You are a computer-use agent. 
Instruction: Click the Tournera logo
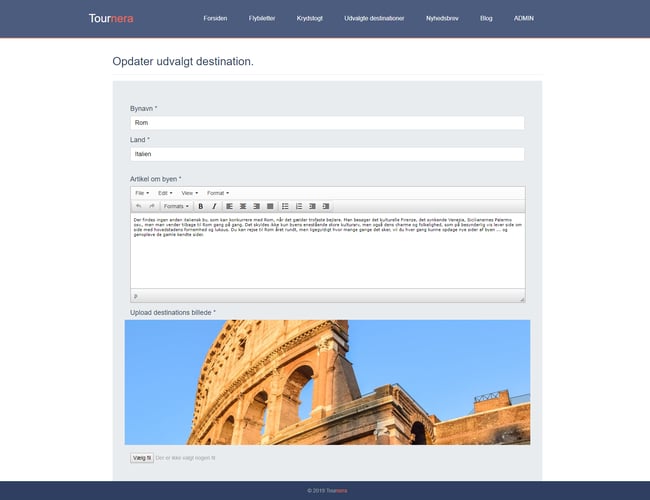(111, 19)
